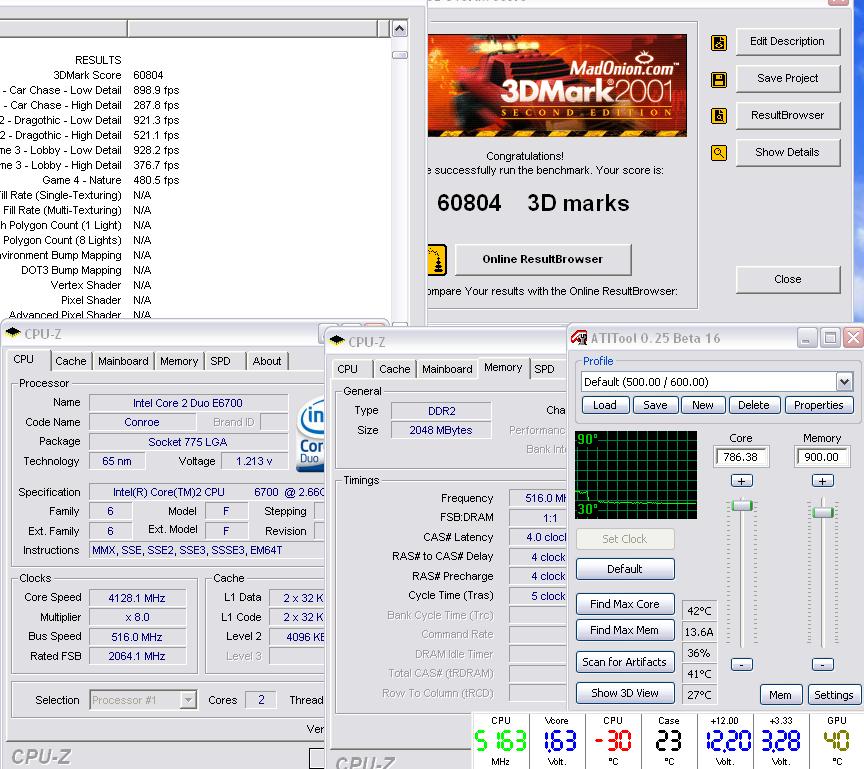Start Find Max Core
Screen dimensions: 864x769
(x=625, y=604)
